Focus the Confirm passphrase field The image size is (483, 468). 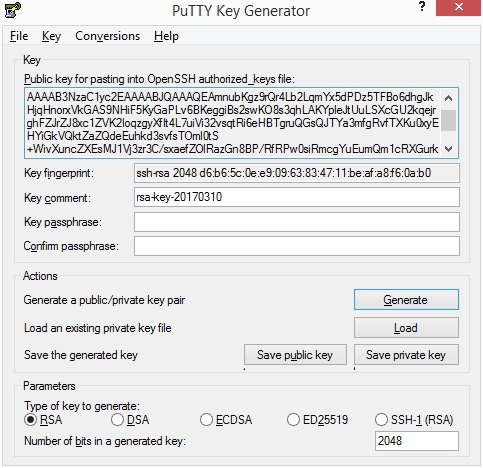pyautogui.click(x=297, y=246)
